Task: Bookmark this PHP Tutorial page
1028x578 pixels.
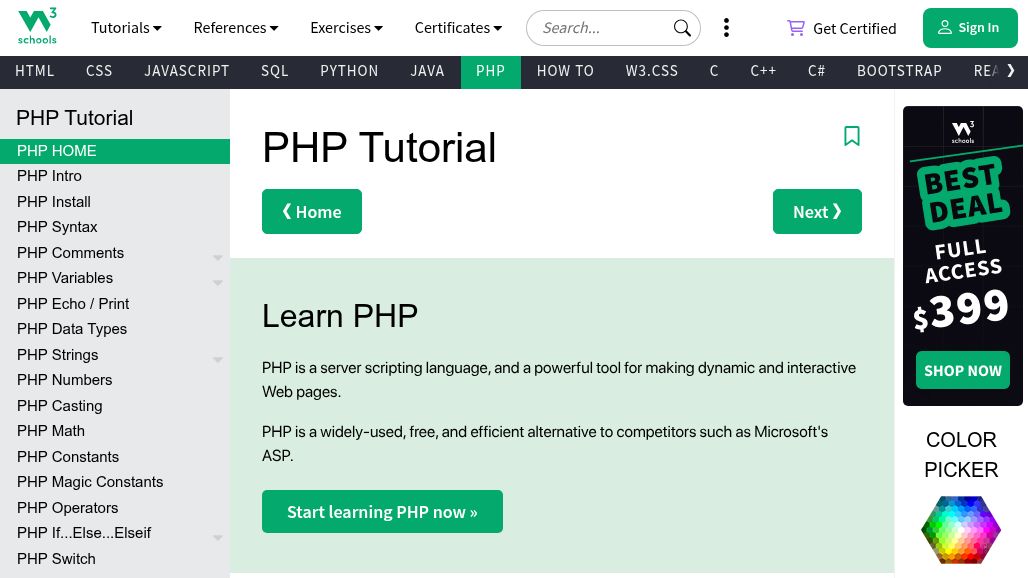Action: 852,136
